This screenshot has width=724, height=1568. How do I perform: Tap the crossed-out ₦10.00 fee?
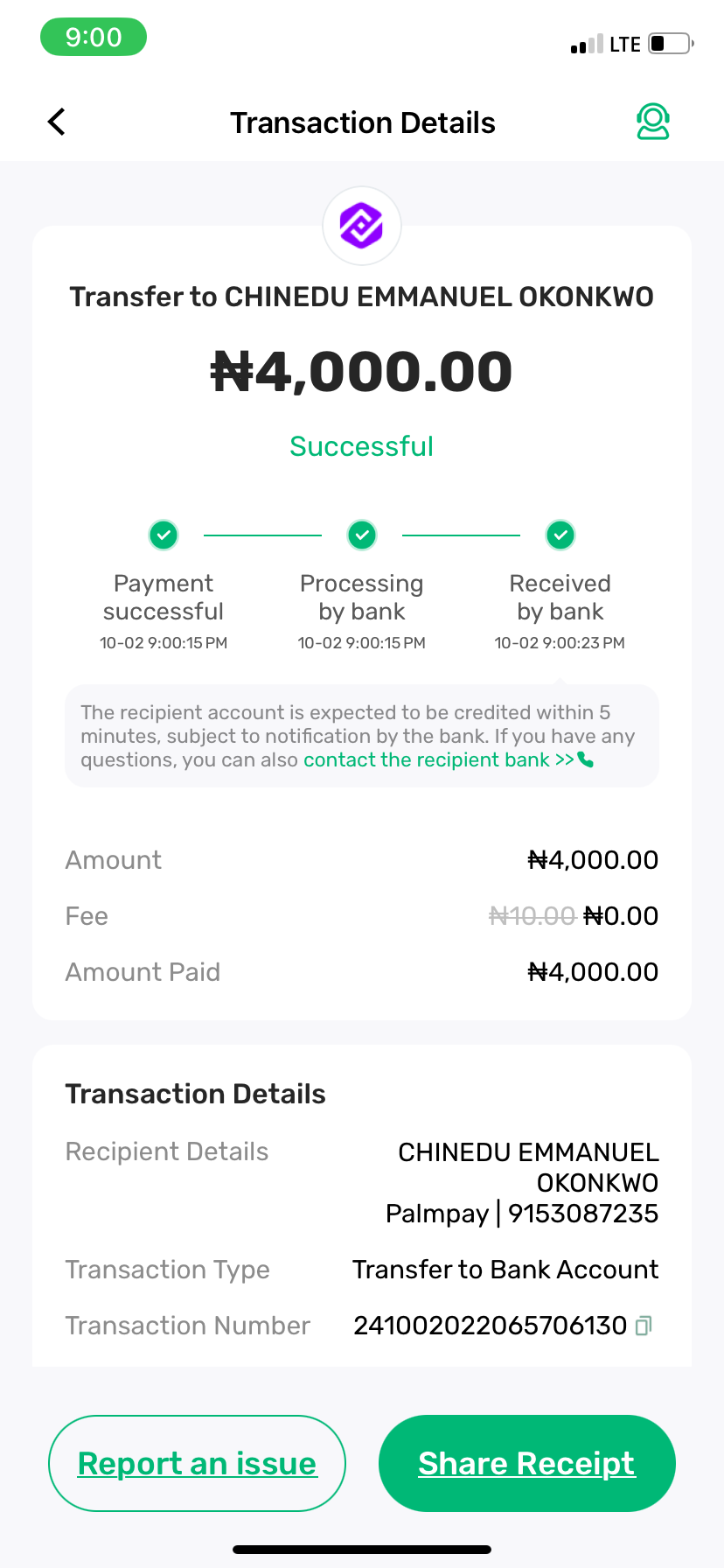532,916
